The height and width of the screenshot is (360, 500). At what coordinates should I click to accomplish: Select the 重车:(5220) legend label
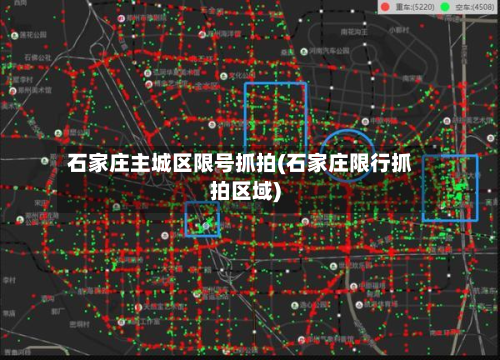tap(415, 7)
